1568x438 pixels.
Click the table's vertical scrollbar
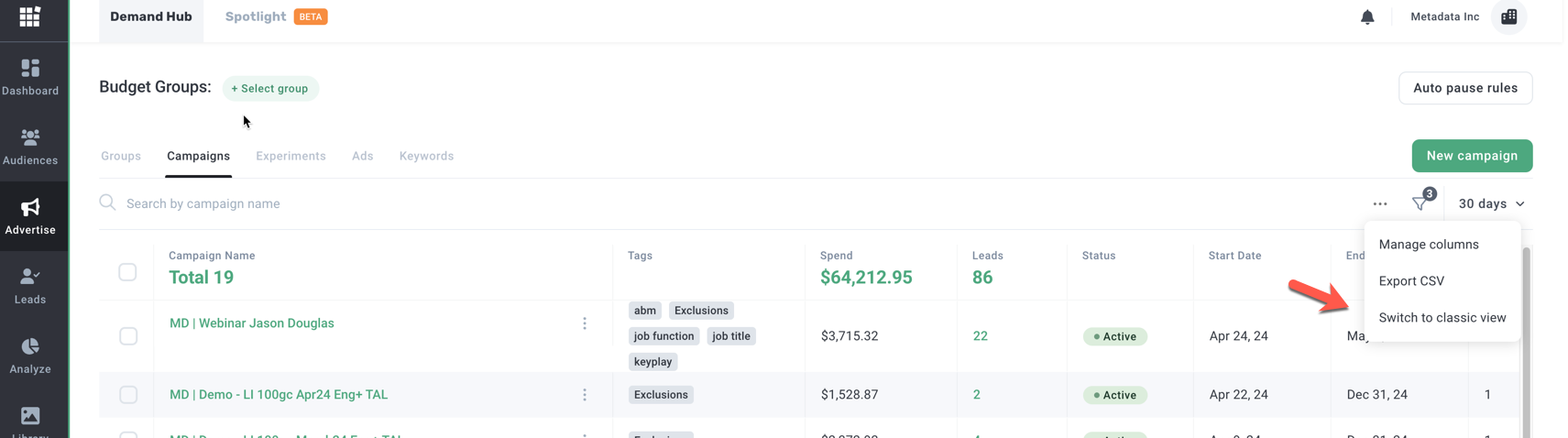pos(1526,339)
